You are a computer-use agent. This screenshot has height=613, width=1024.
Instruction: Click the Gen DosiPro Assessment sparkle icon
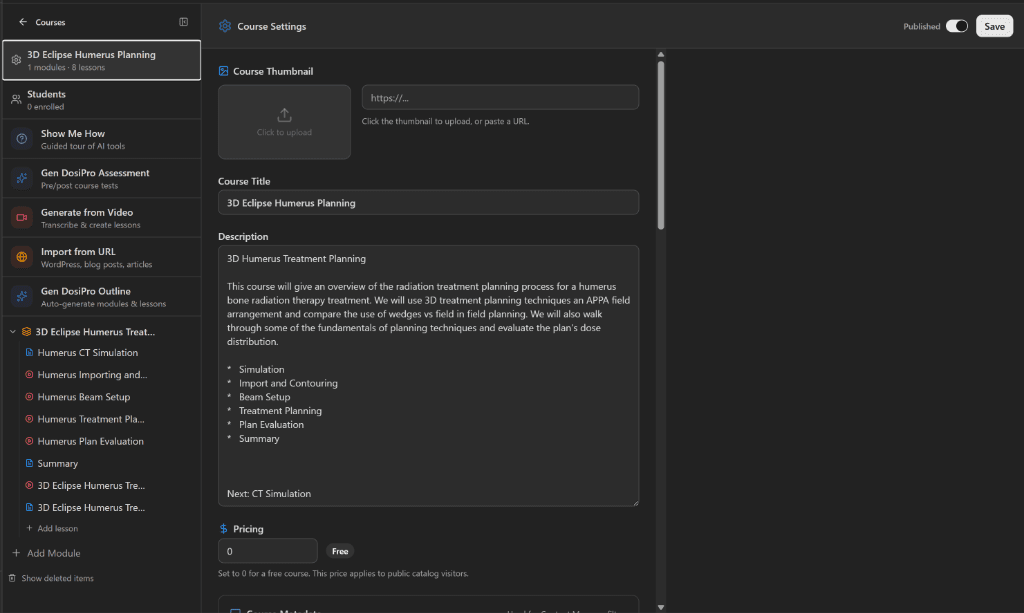(22, 178)
